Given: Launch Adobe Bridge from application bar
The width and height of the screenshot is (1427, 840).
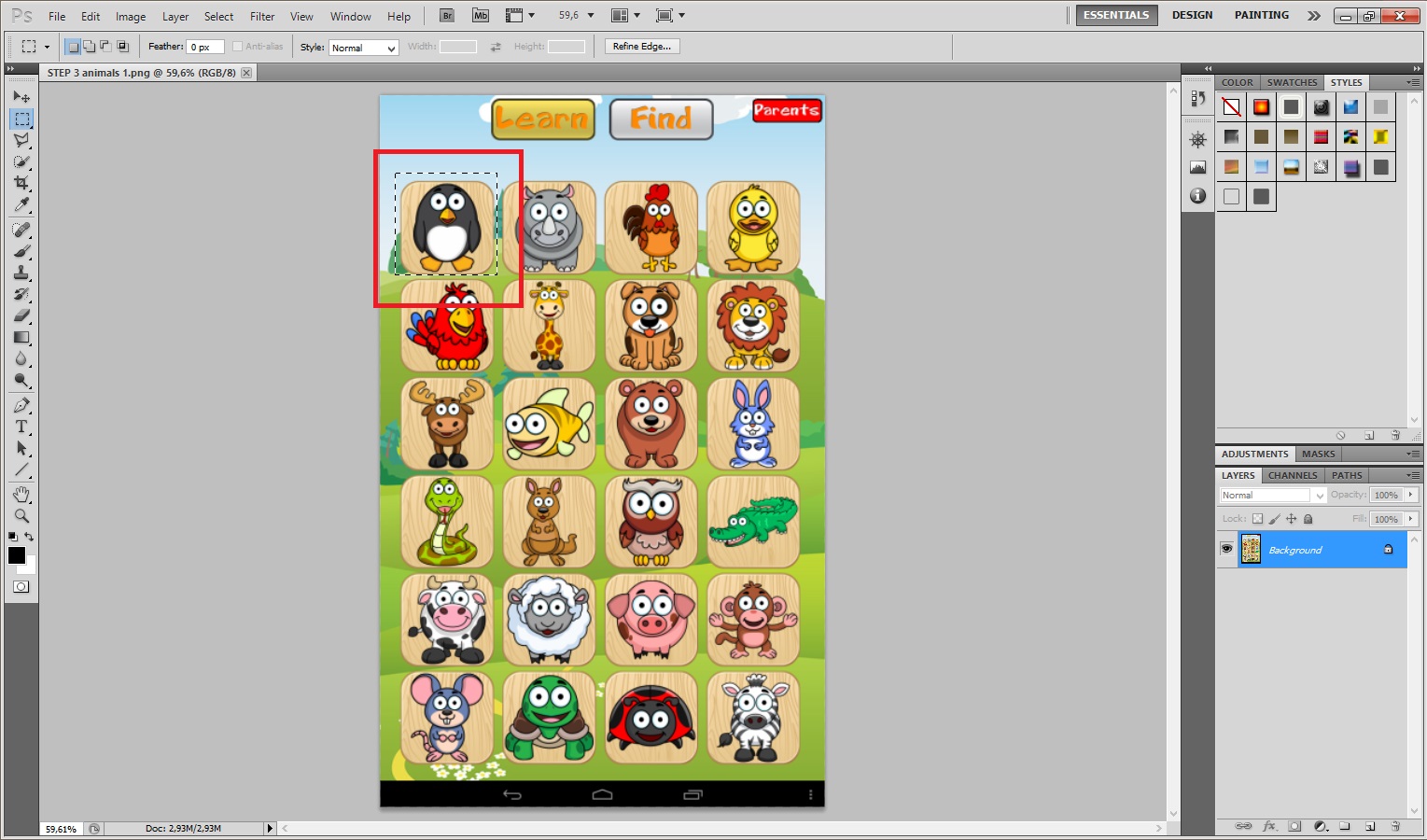Looking at the screenshot, I should pos(447,16).
